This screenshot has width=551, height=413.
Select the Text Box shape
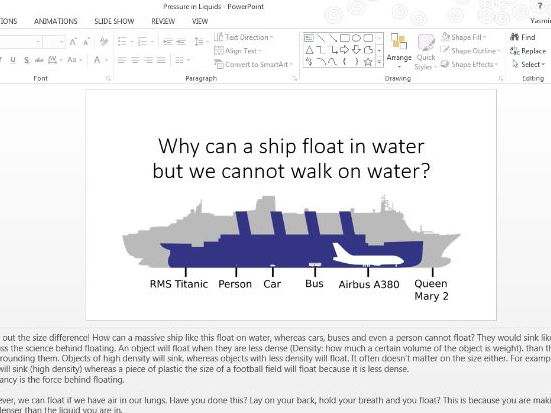click(x=309, y=38)
